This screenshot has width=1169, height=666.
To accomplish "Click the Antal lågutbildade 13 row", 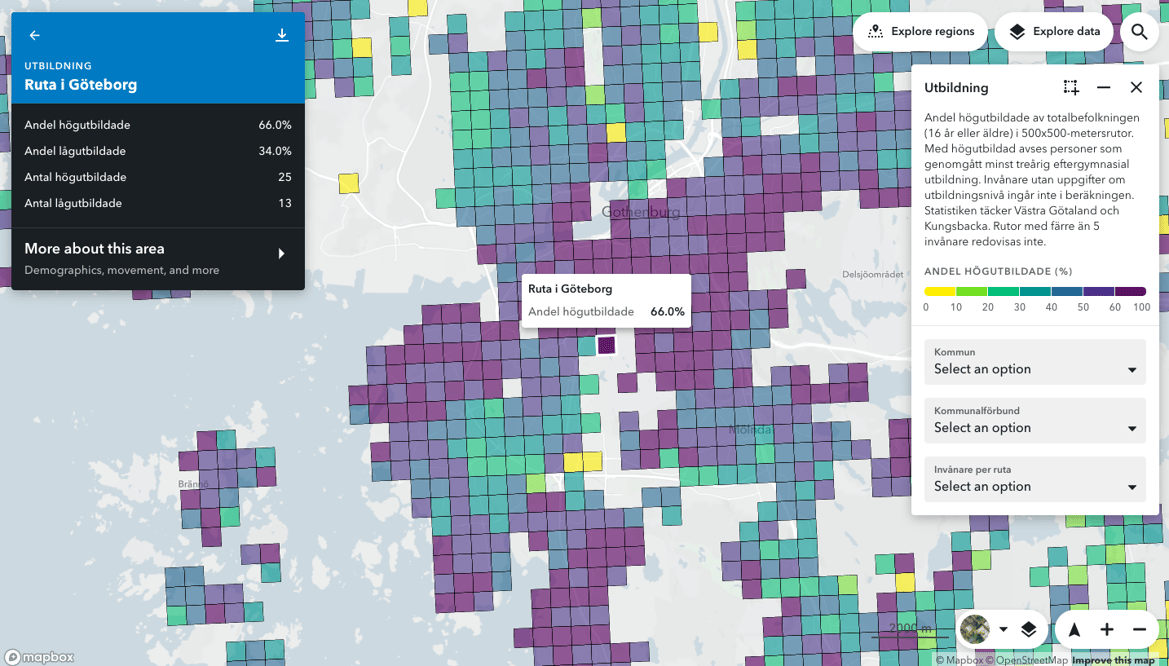I will (x=158, y=204).
